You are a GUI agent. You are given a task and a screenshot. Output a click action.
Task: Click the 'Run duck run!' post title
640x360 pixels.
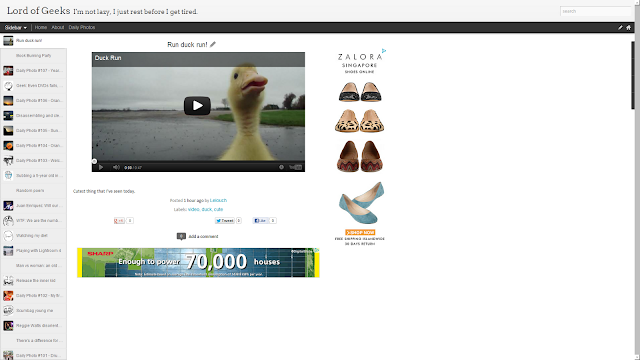[187, 44]
